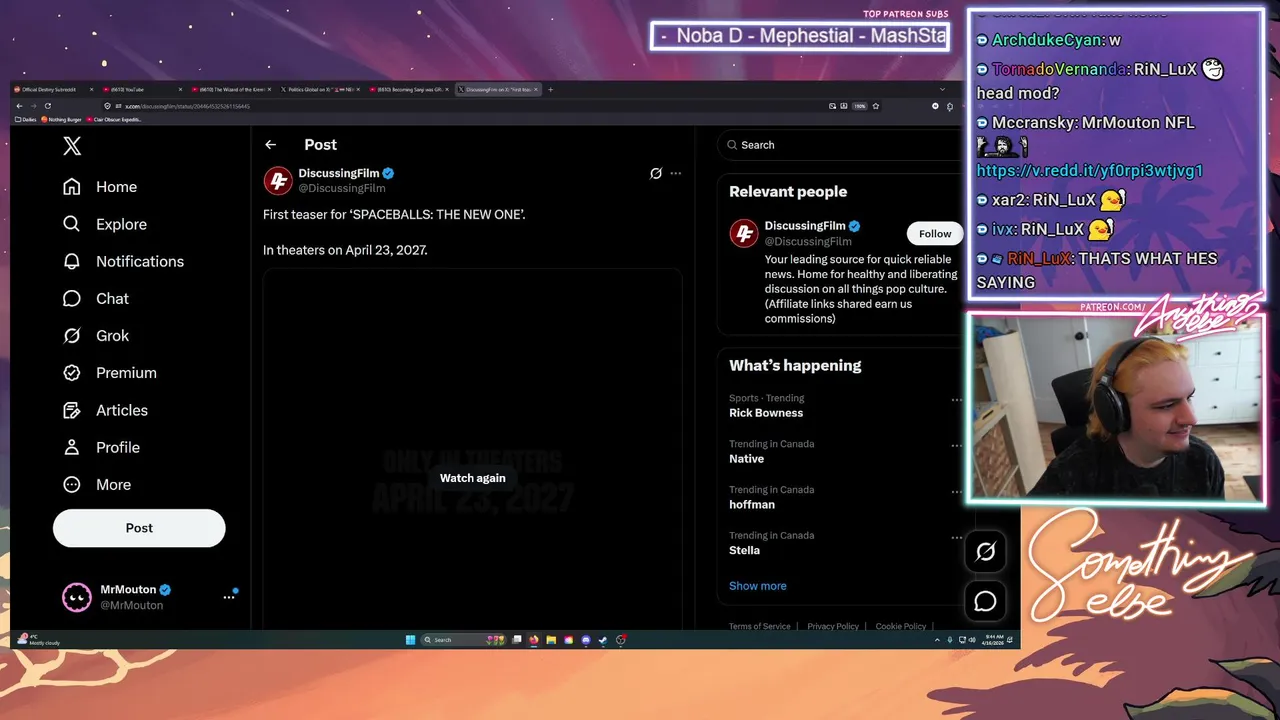Click the DiscussingFilm avatar on the post
This screenshot has height=720, width=1280.
(x=278, y=180)
